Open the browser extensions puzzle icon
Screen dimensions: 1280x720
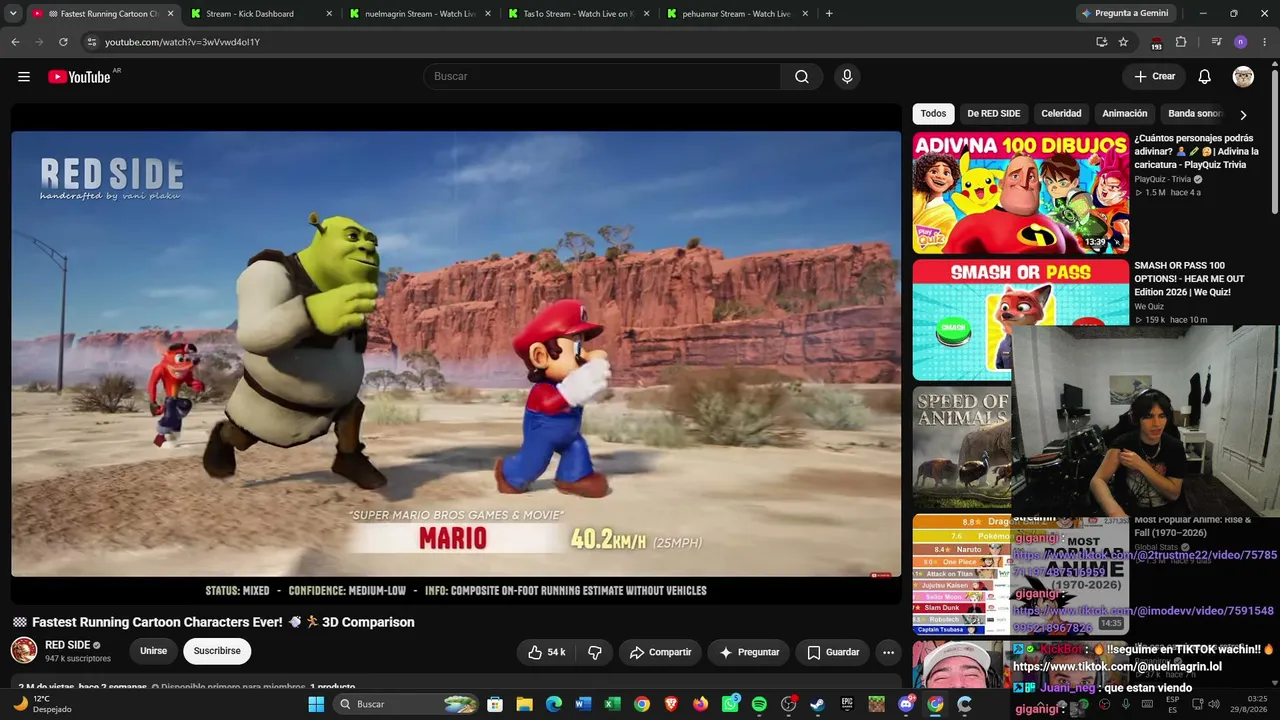pyautogui.click(x=1181, y=42)
